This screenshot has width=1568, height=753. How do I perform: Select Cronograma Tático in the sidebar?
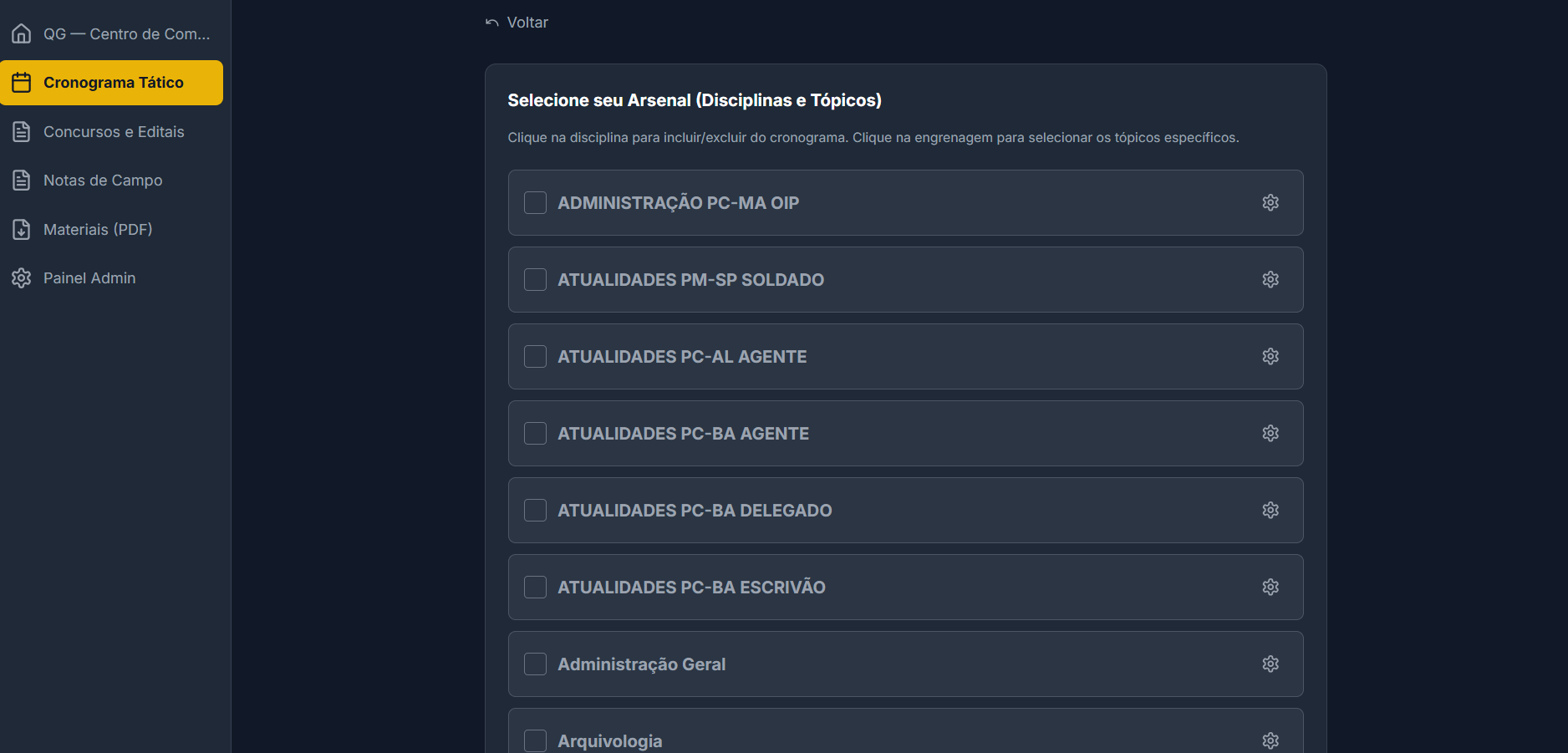[111, 83]
